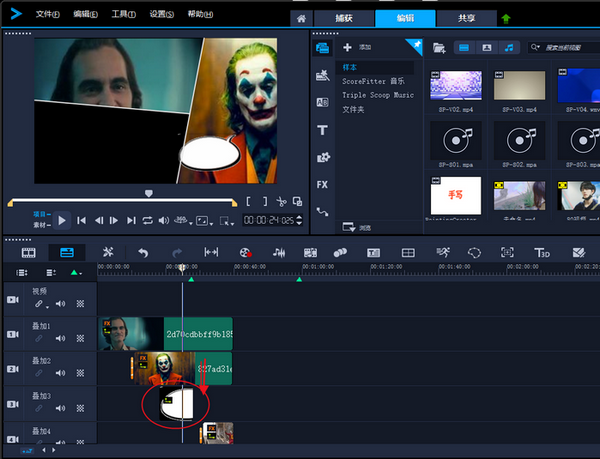Open the 3D title editor icon
Screen dimensions: 600x459
point(543,253)
